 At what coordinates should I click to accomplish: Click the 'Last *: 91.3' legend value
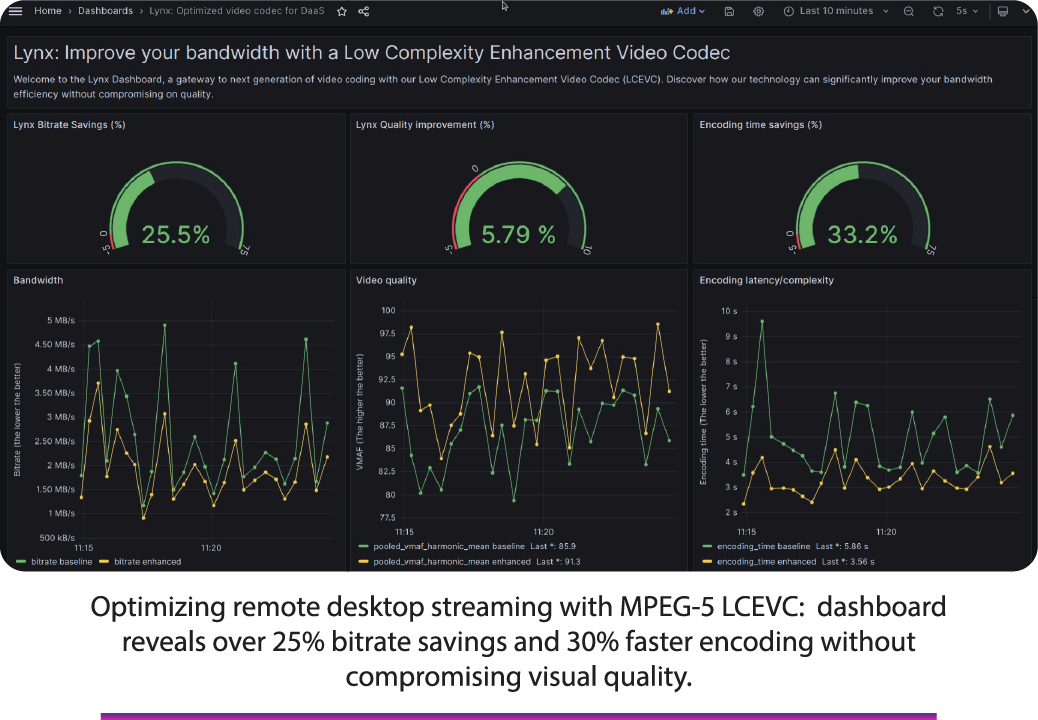(x=558, y=562)
